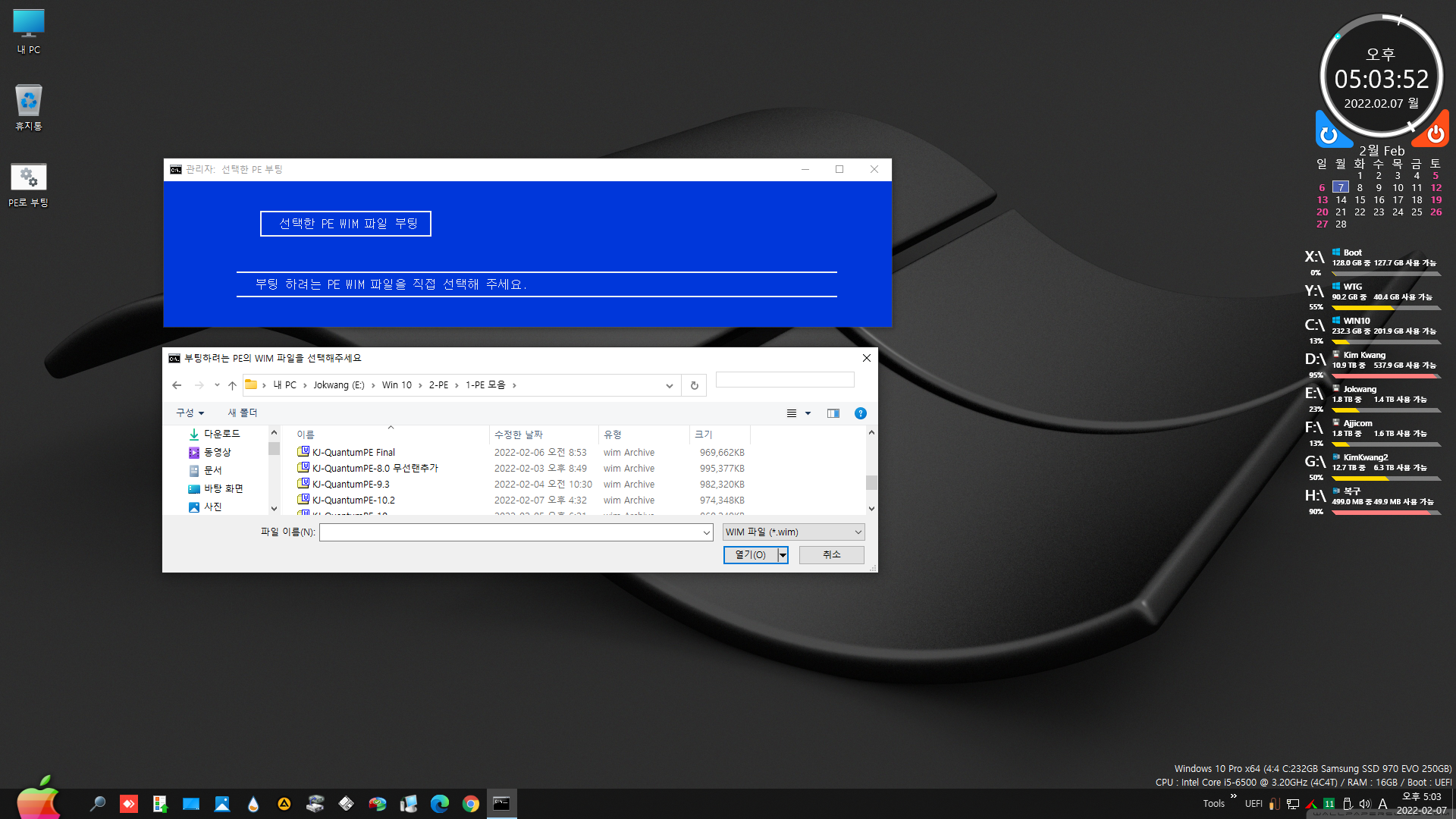The height and width of the screenshot is (819, 1456).
Task: Open the view options dropdown arrow
Action: pyautogui.click(x=808, y=413)
